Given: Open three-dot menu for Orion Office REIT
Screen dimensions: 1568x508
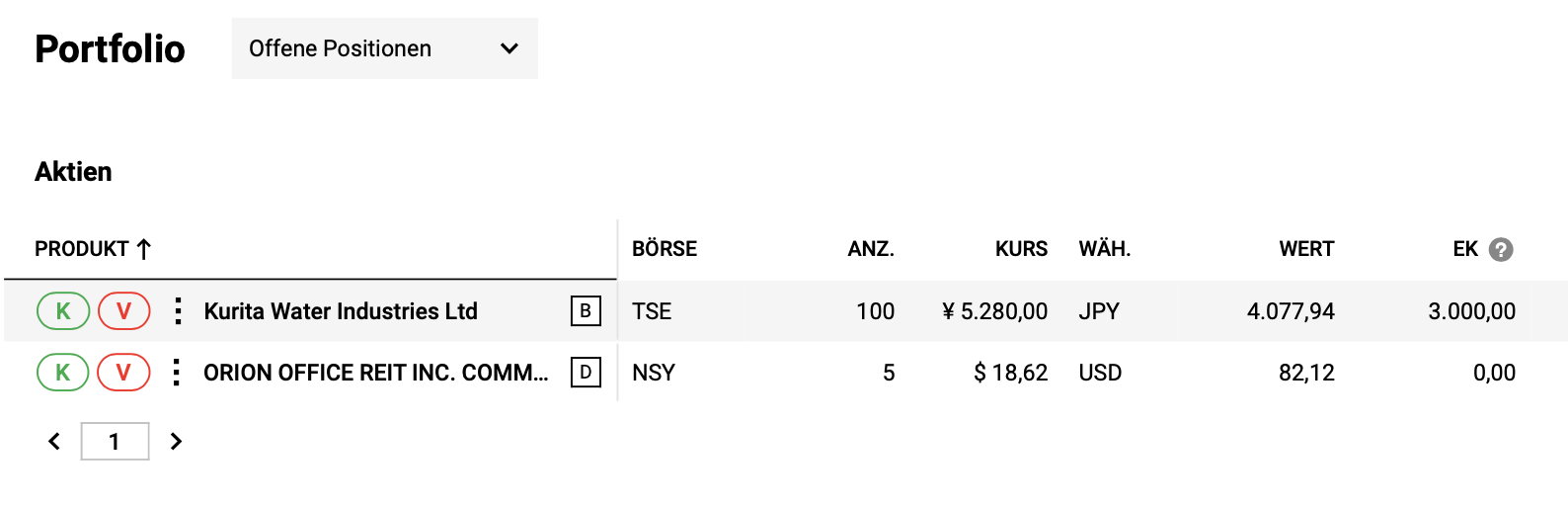Looking at the screenshot, I should click(177, 373).
